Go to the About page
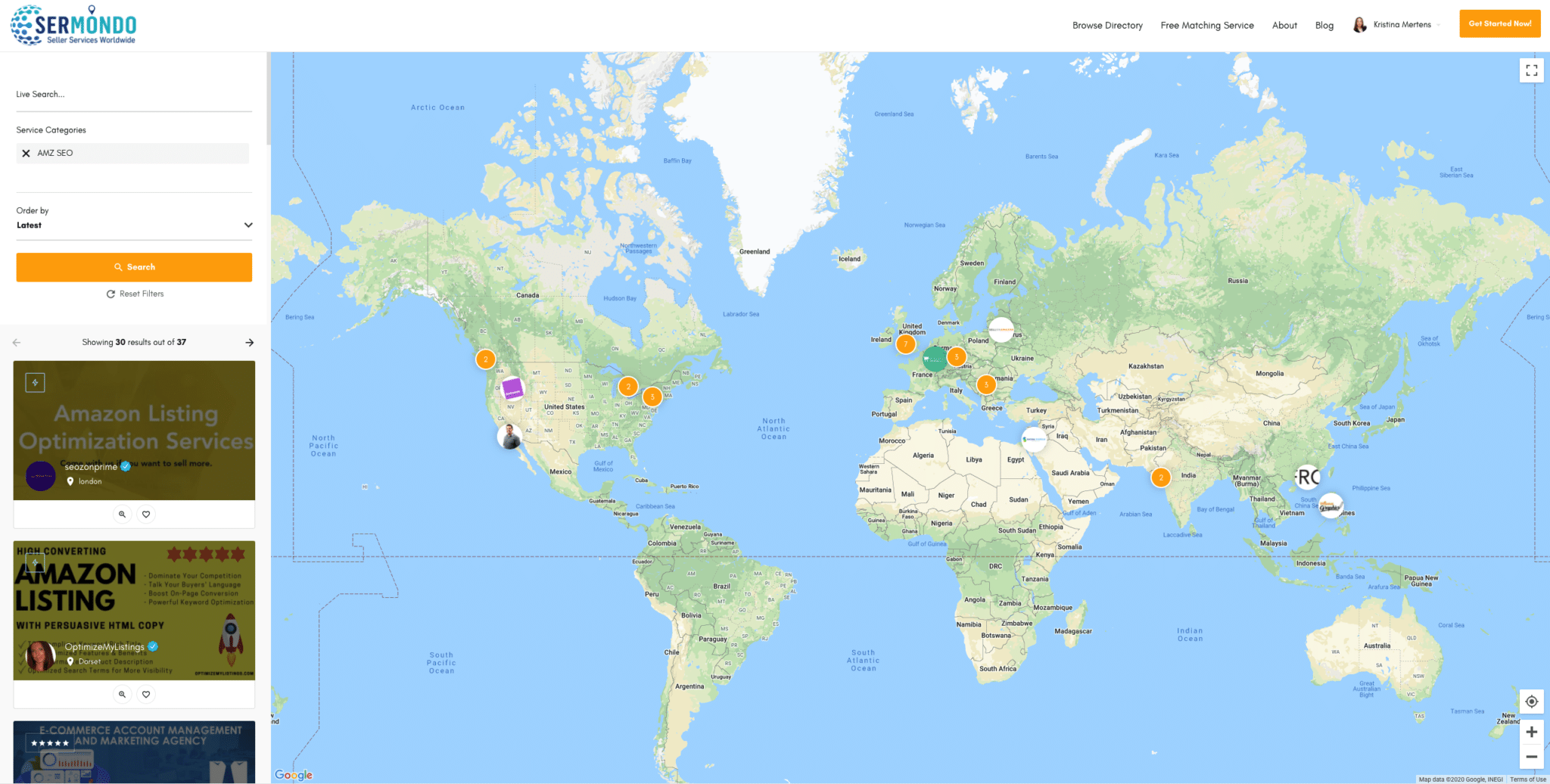The width and height of the screenshot is (1550, 784). tap(1284, 26)
